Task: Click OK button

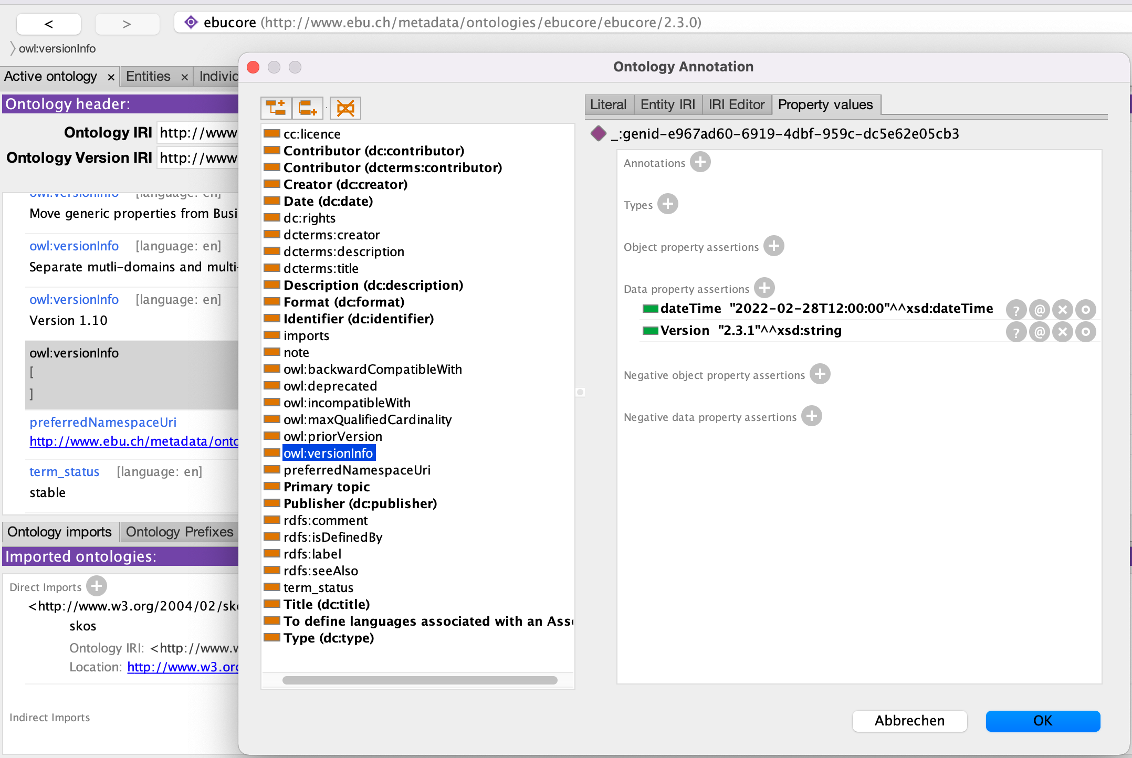Action: (1042, 720)
